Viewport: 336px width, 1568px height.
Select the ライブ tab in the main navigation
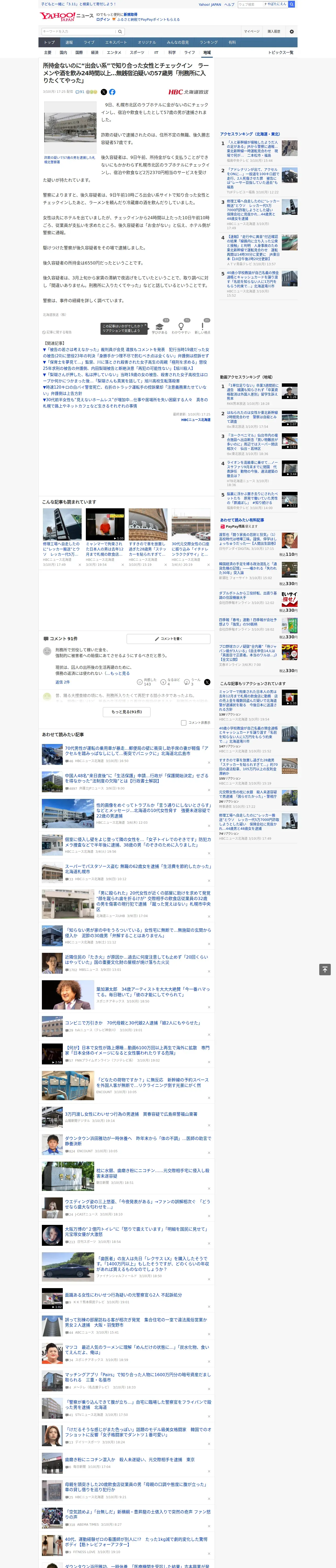click(x=89, y=43)
